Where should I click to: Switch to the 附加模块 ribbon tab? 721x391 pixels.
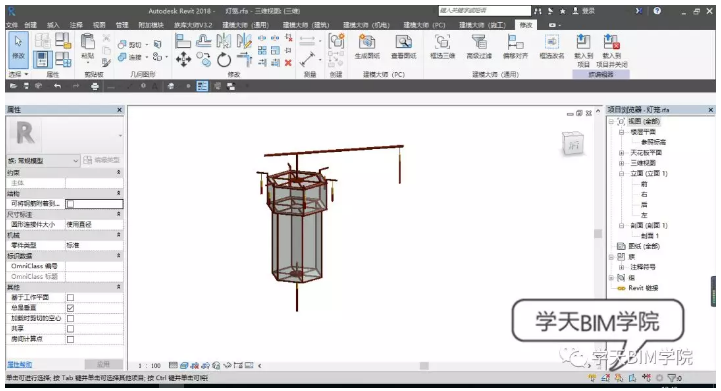[151, 25]
